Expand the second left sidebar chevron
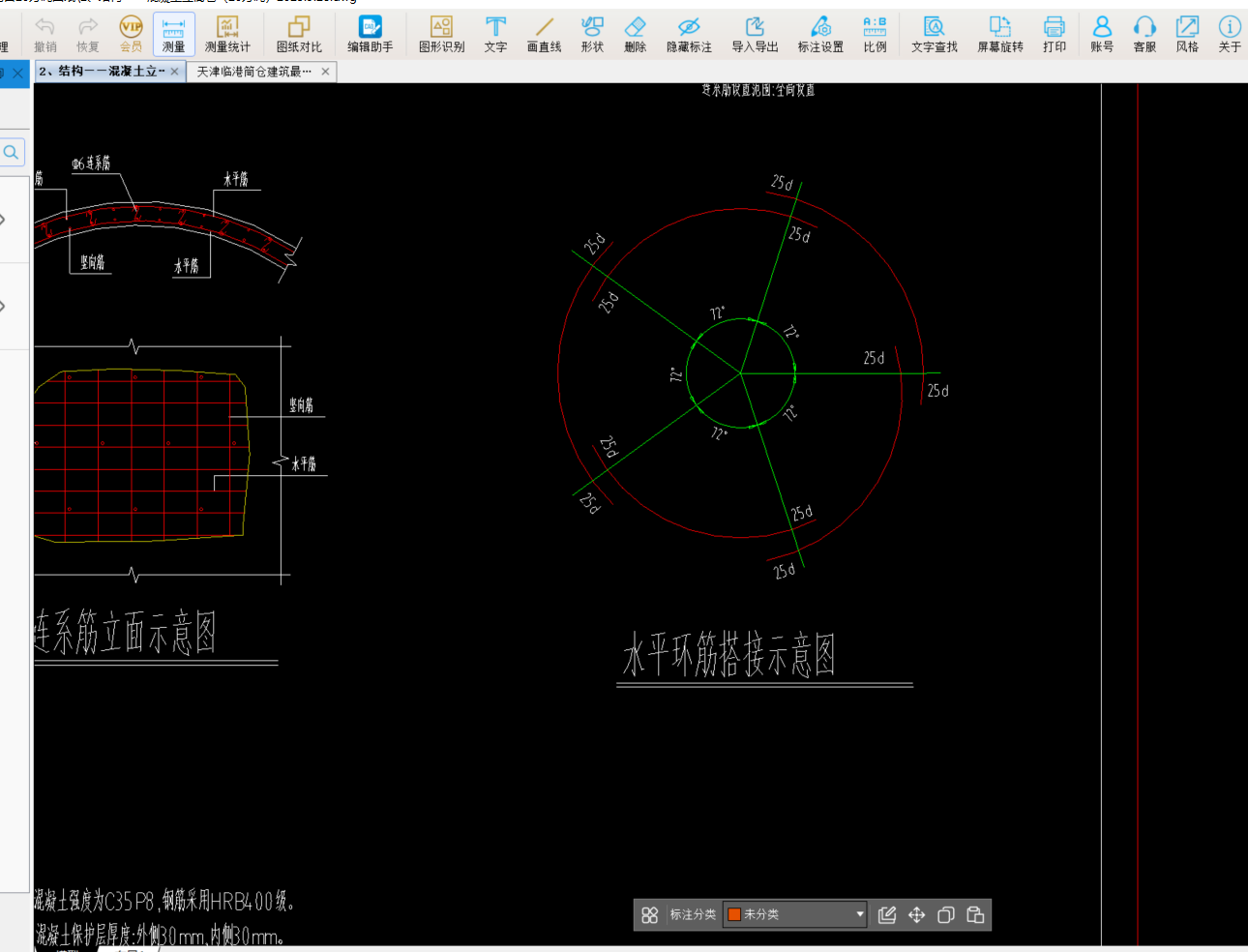 click(x=4, y=307)
